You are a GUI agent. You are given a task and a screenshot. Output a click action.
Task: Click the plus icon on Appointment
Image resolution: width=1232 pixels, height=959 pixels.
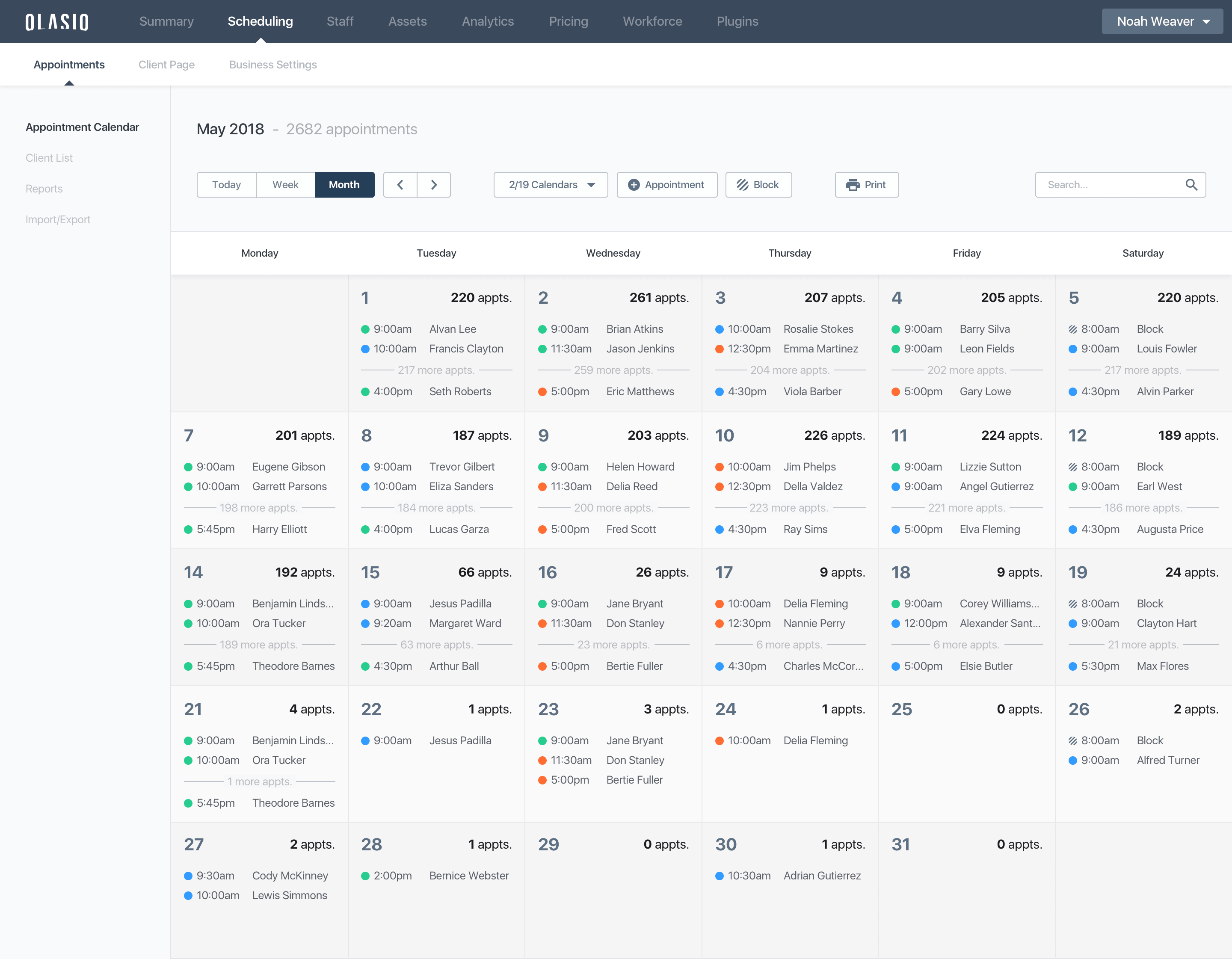tap(634, 184)
